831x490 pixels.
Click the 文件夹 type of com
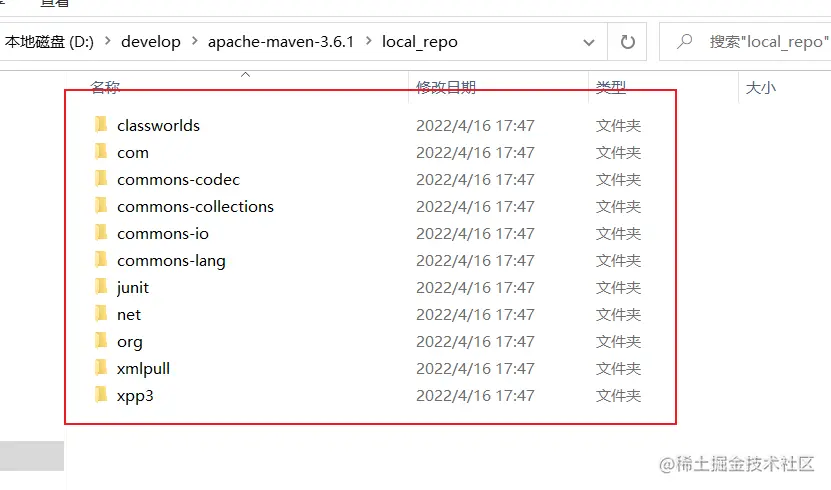click(618, 153)
